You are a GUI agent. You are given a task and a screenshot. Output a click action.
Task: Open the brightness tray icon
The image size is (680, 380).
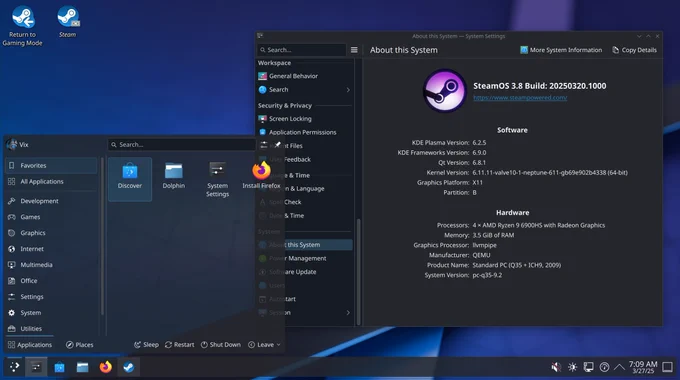572,367
